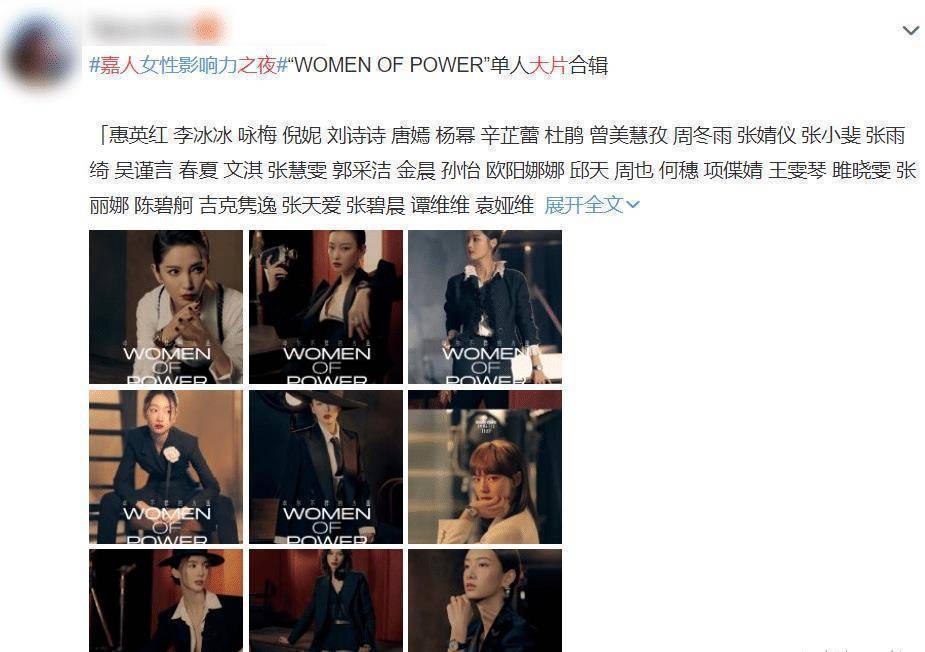This screenshot has height=652, width=925.
Task: Open bottom-left photo with hat and white collar
Action: [166, 601]
